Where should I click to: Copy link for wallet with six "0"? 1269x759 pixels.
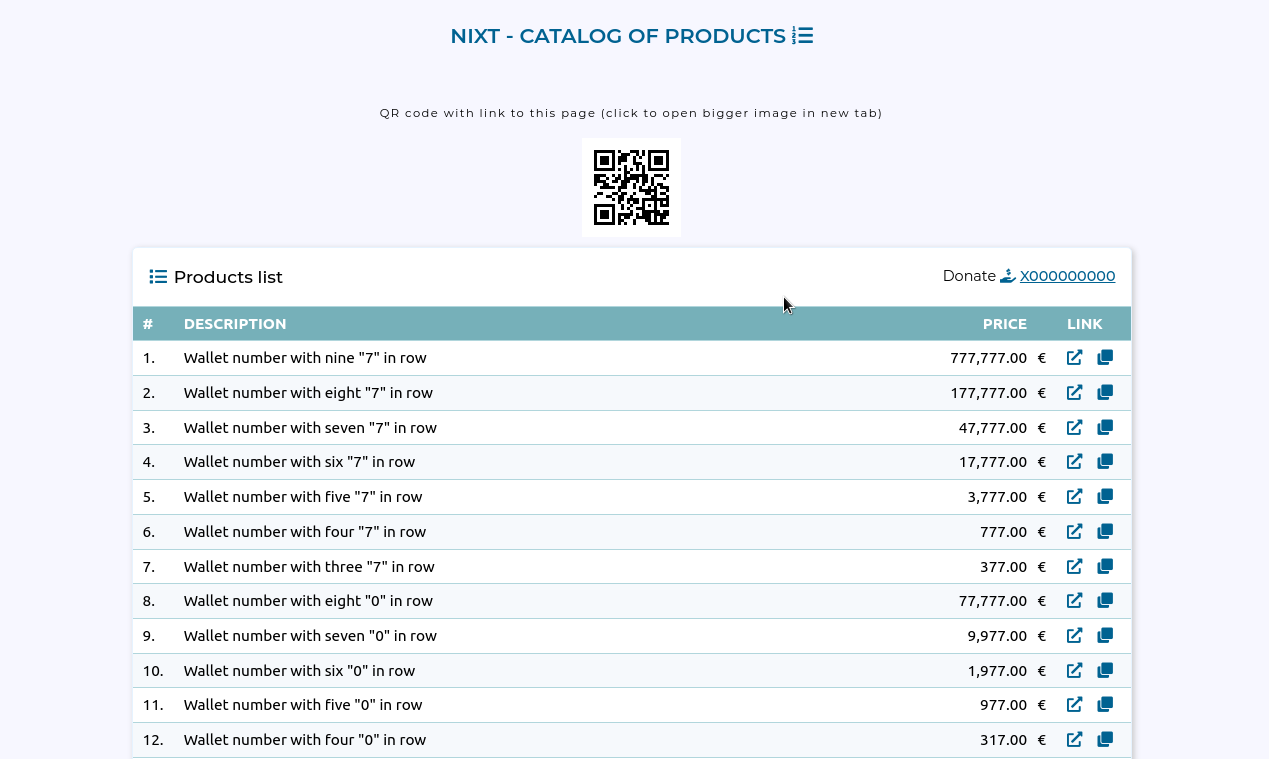(1105, 670)
